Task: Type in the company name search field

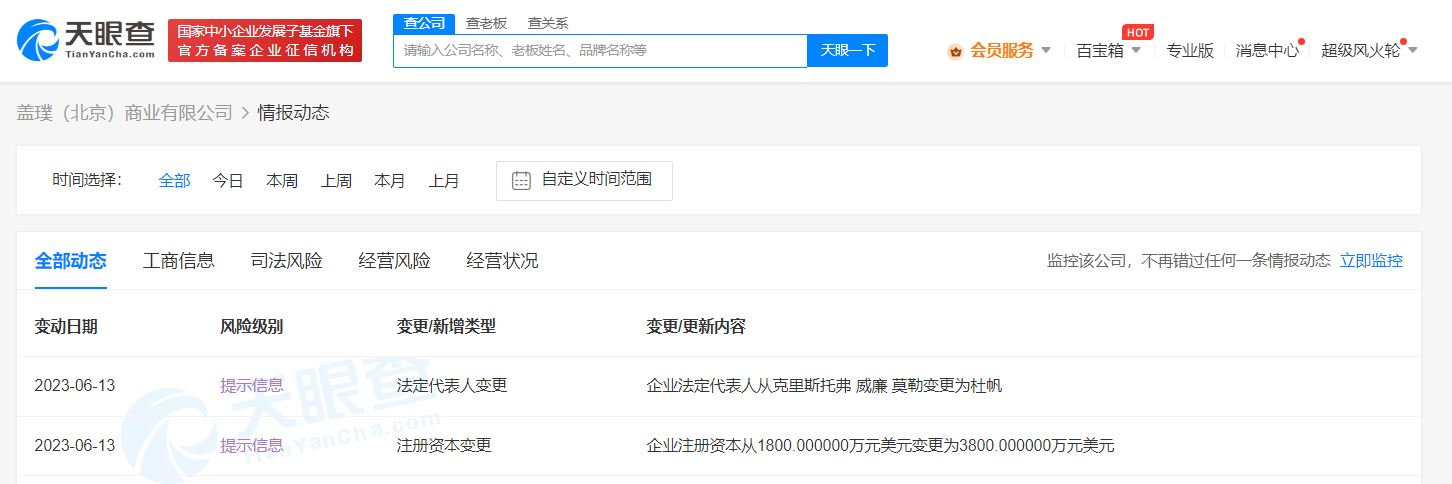Action: click(600, 50)
